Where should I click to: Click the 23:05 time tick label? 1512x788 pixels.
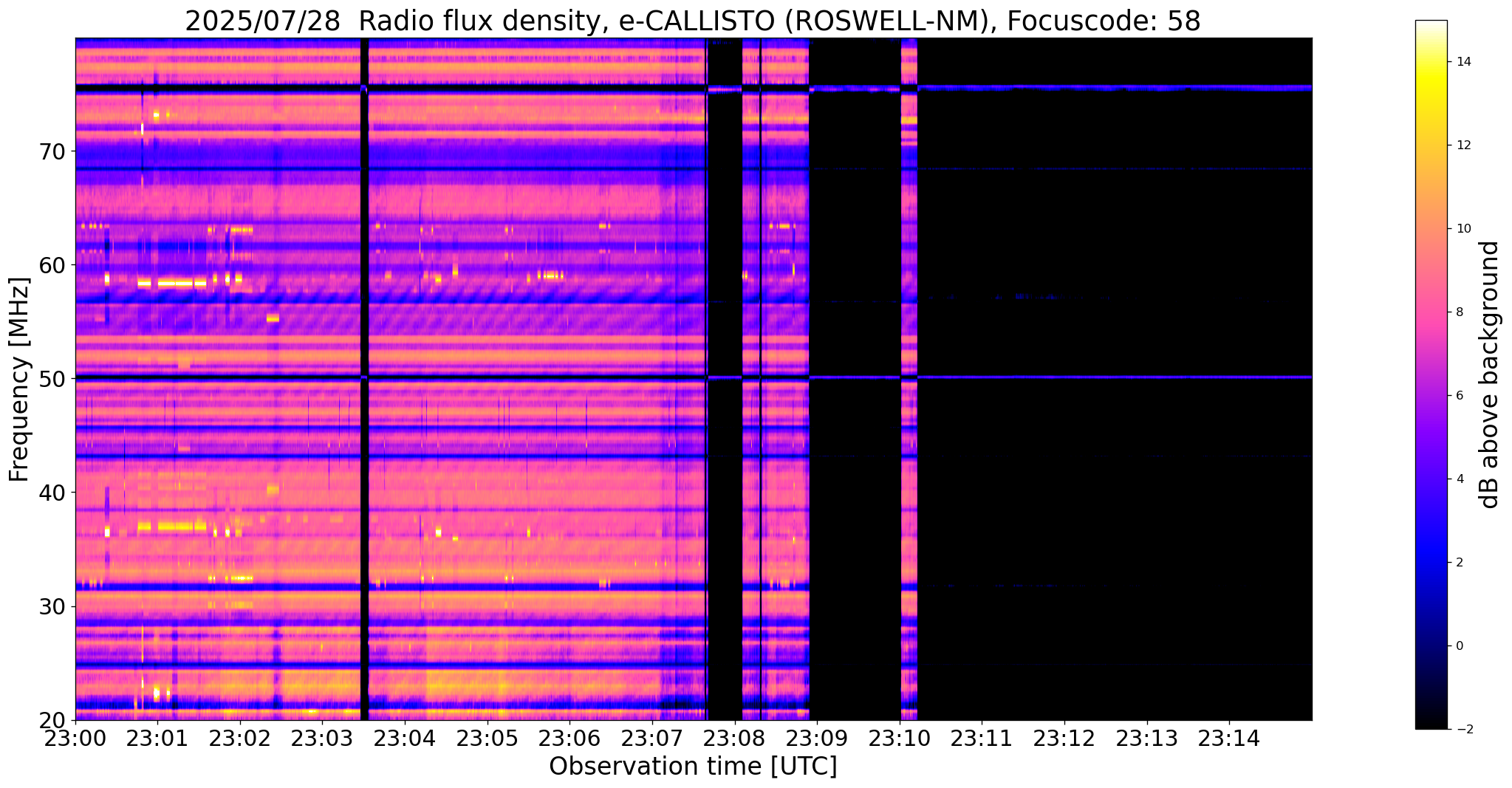tap(488, 738)
